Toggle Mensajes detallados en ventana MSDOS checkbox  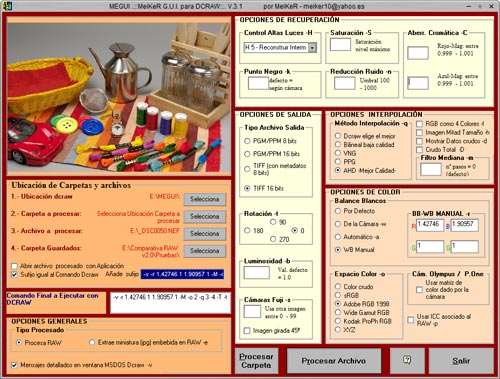coord(14,365)
